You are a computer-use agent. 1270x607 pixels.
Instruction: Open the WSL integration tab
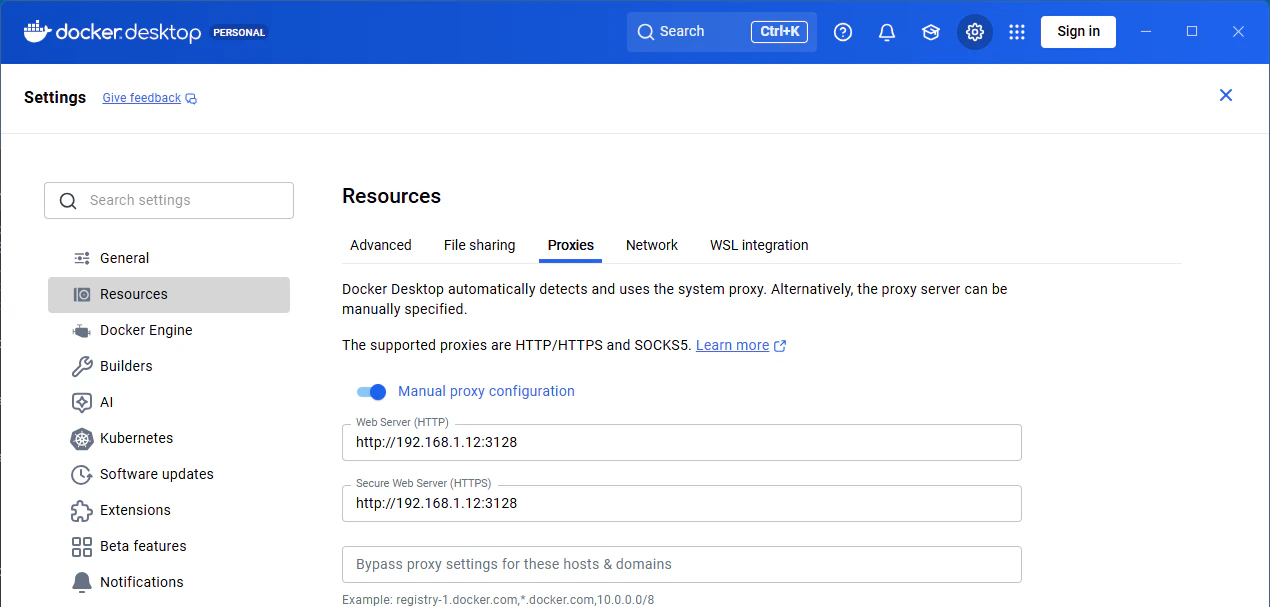(759, 245)
